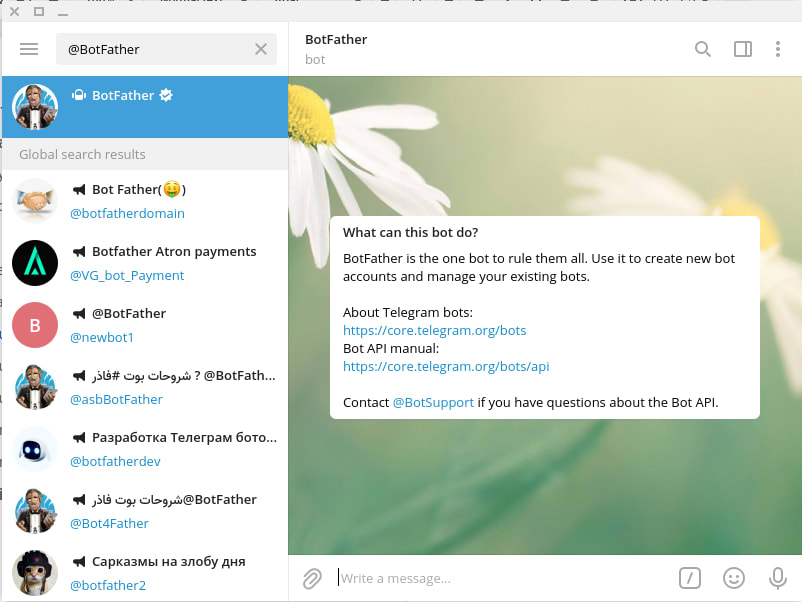The width and height of the screenshot is (802, 602).
Task: Click megaphone icon beside Сарказмы на злобу дня
Action: tap(79, 562)
